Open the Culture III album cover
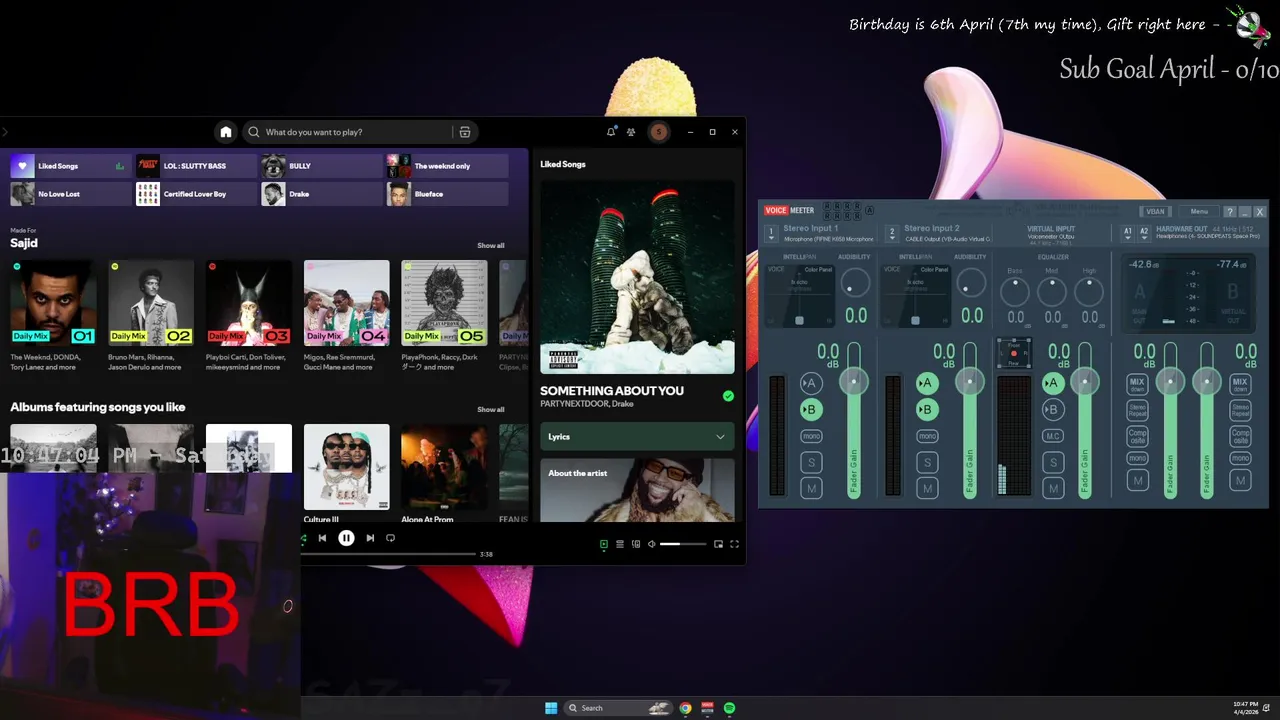This screenshot has height=720, width=1280. [x=347, y=467]
